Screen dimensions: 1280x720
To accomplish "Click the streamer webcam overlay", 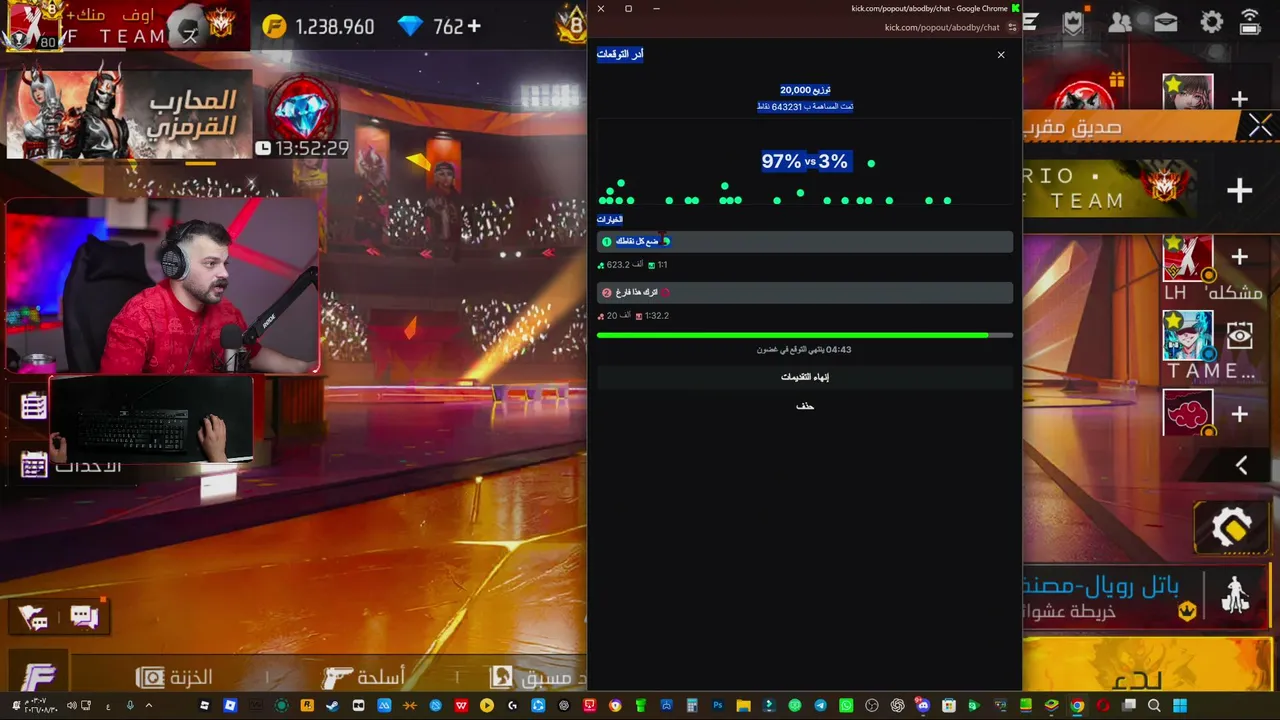I will tap(162, 285).
